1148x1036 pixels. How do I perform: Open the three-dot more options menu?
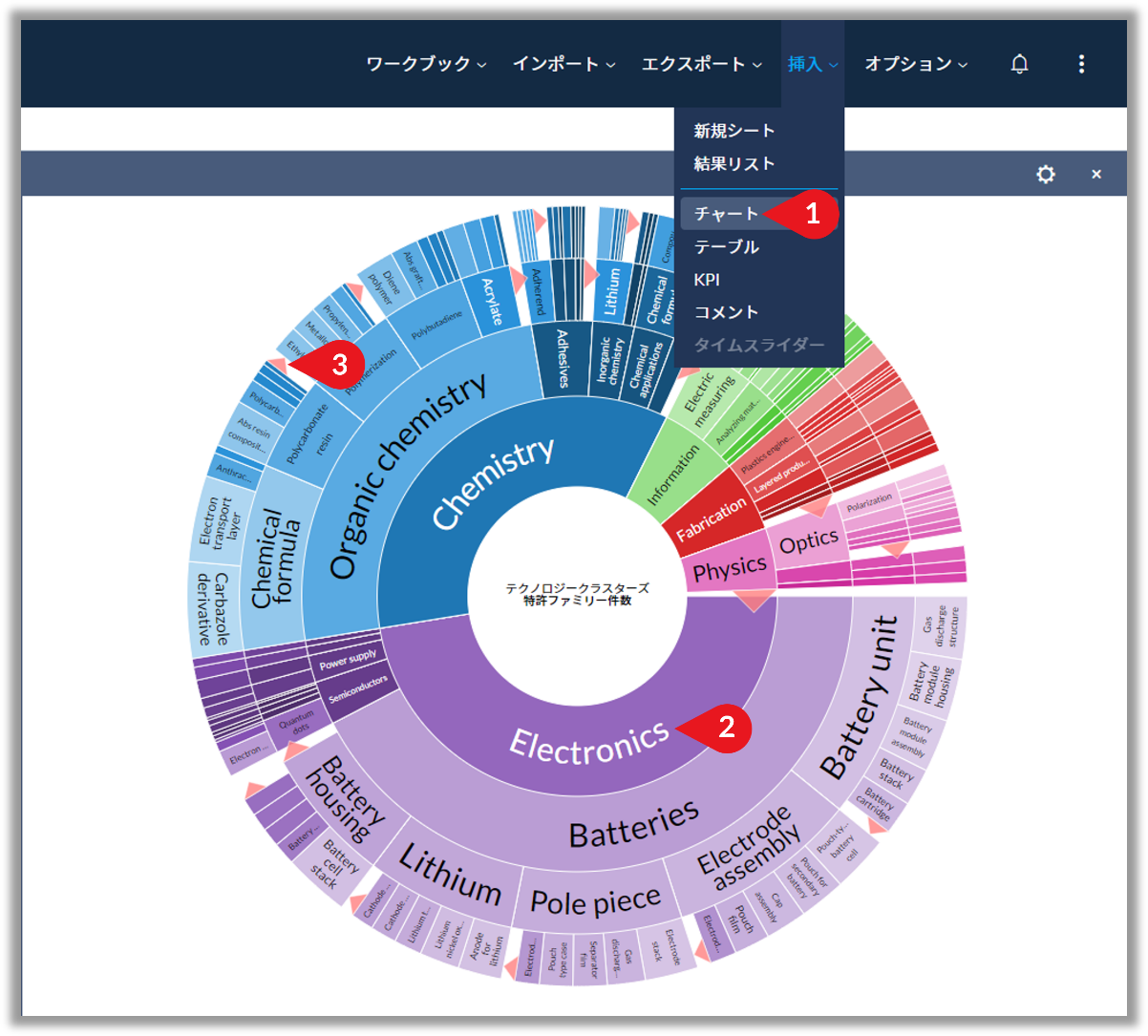1081,64
